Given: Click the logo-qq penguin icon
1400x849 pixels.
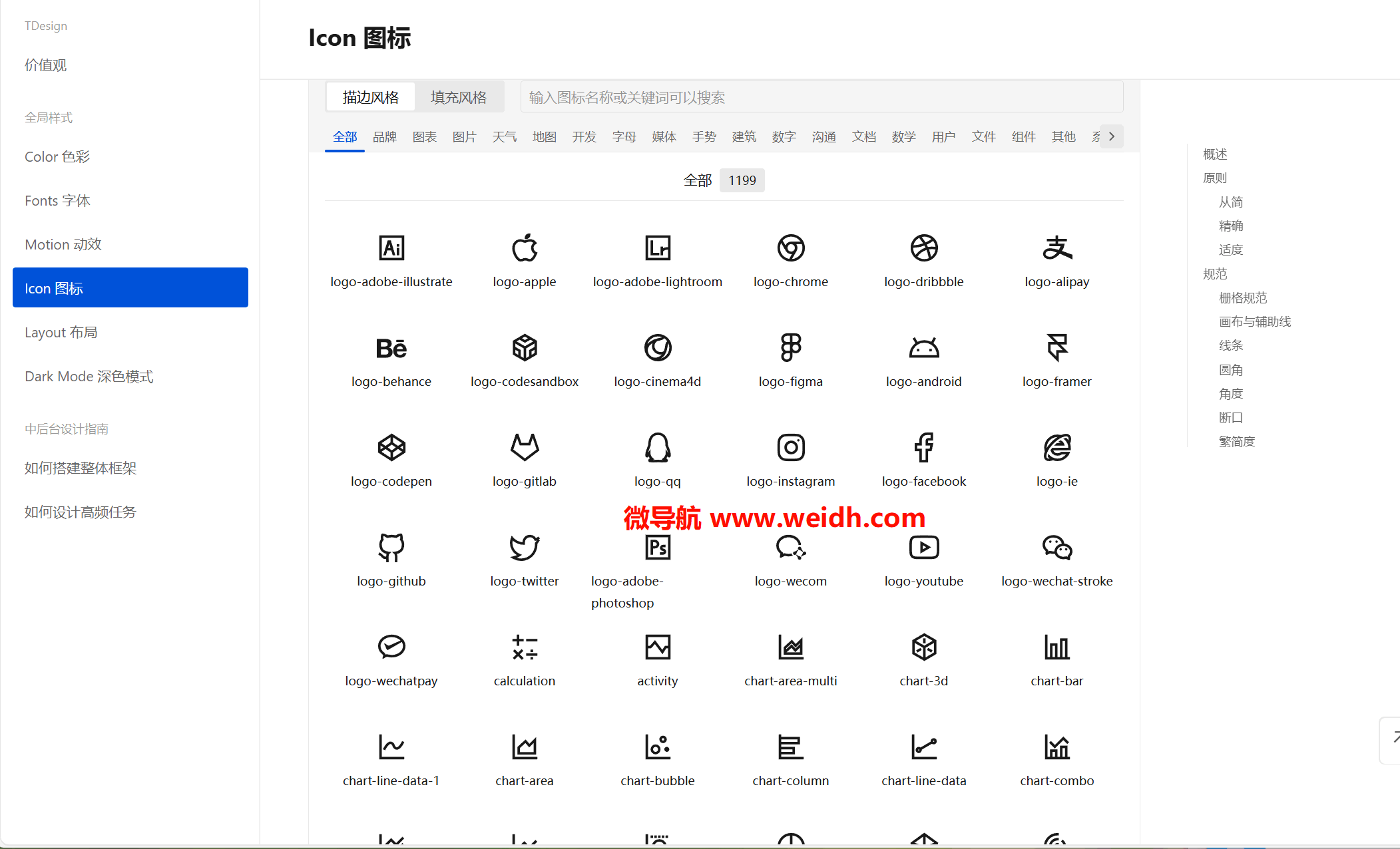Looking at the screenshot, I should coord(658,448).
